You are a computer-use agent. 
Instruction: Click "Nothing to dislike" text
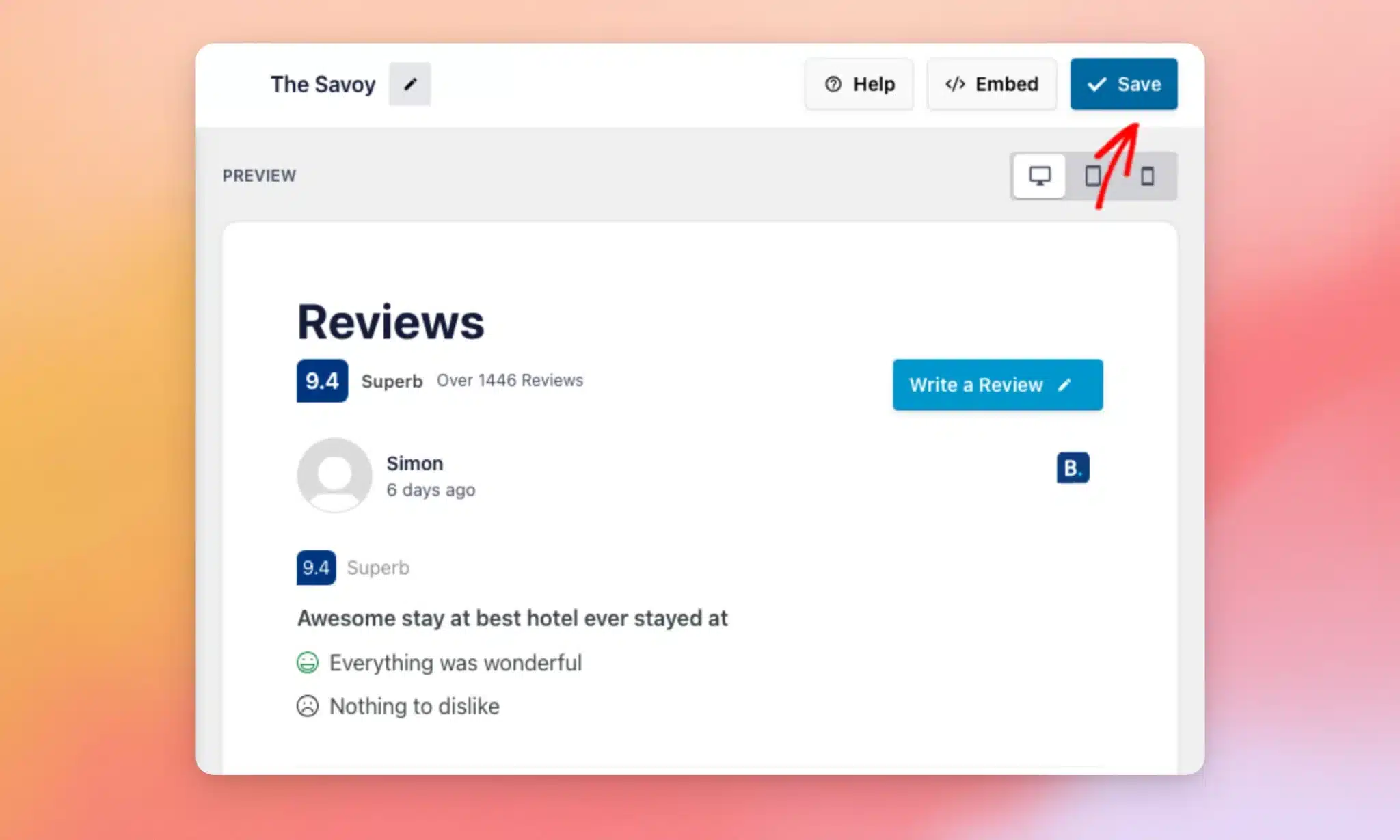(414, 706)
